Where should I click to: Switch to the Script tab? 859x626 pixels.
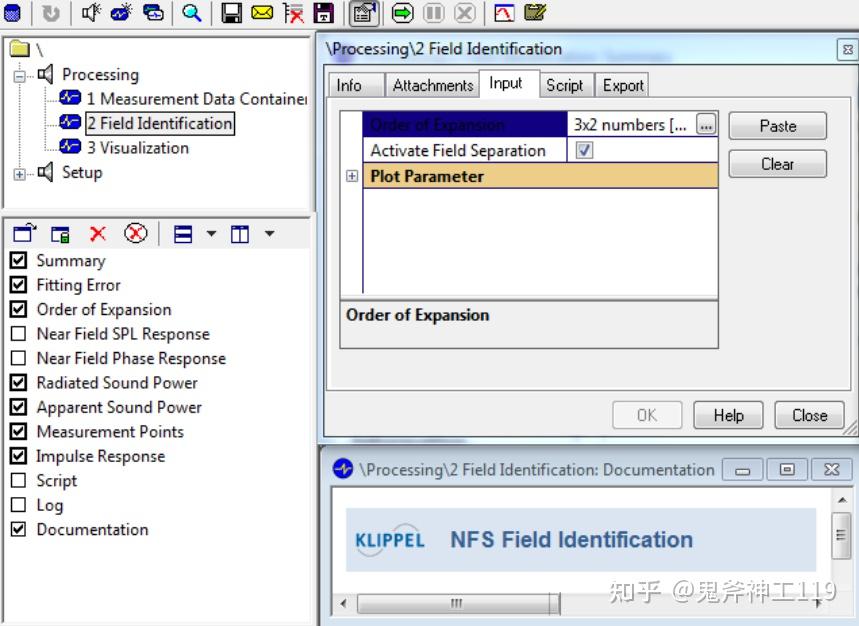click(564, 85)
